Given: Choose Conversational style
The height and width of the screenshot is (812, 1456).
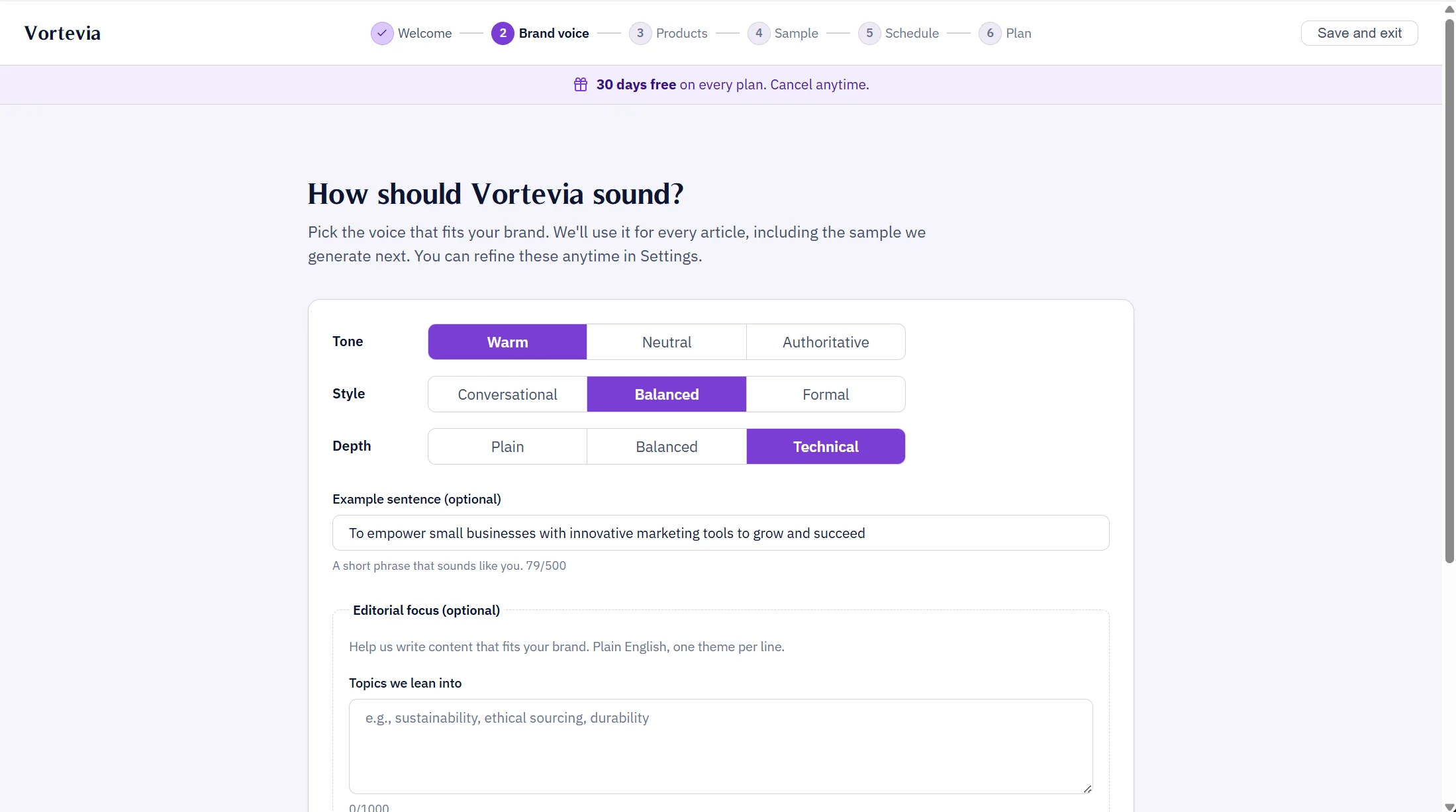Looking at the screenshot, I should tap(507, 394).
